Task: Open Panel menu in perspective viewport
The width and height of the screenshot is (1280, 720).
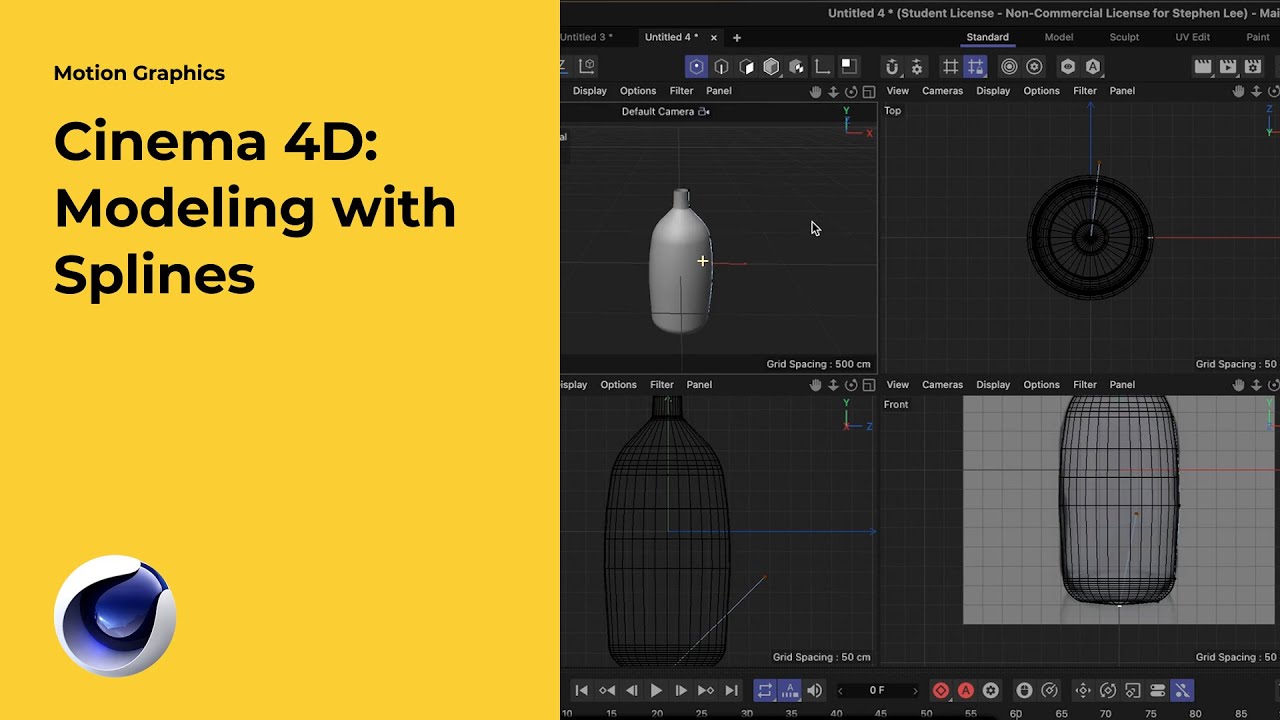Action: point(719,91)
